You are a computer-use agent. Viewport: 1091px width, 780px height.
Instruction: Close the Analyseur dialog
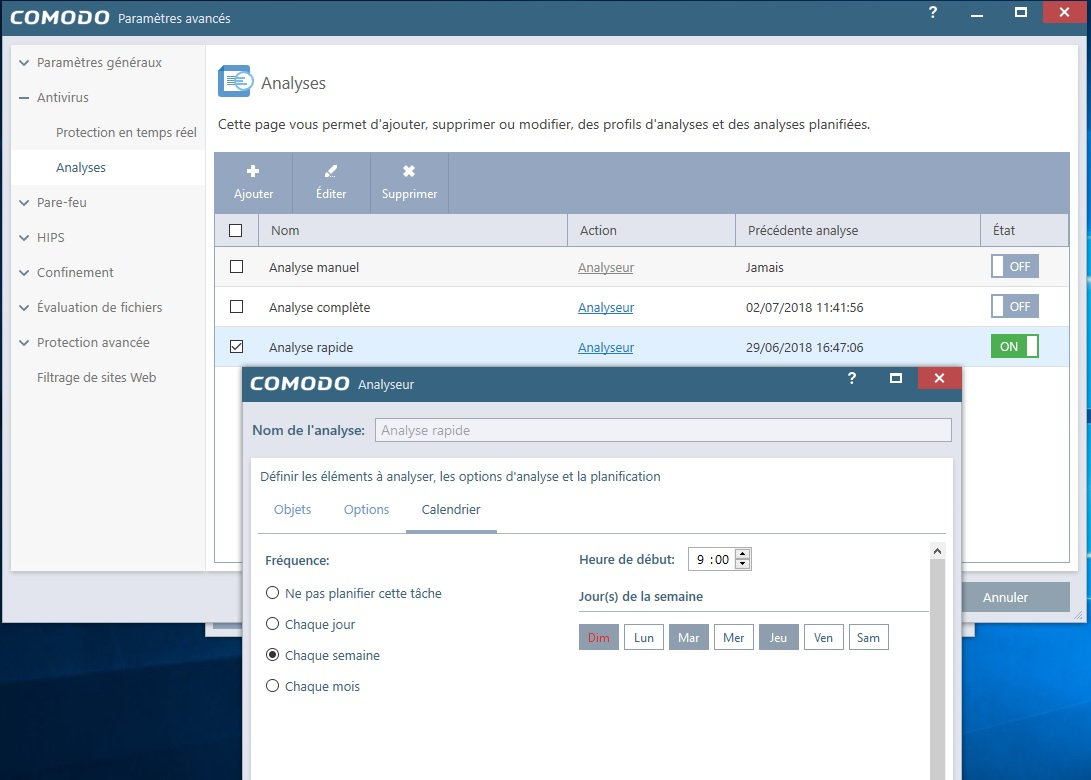coord(939,378)
